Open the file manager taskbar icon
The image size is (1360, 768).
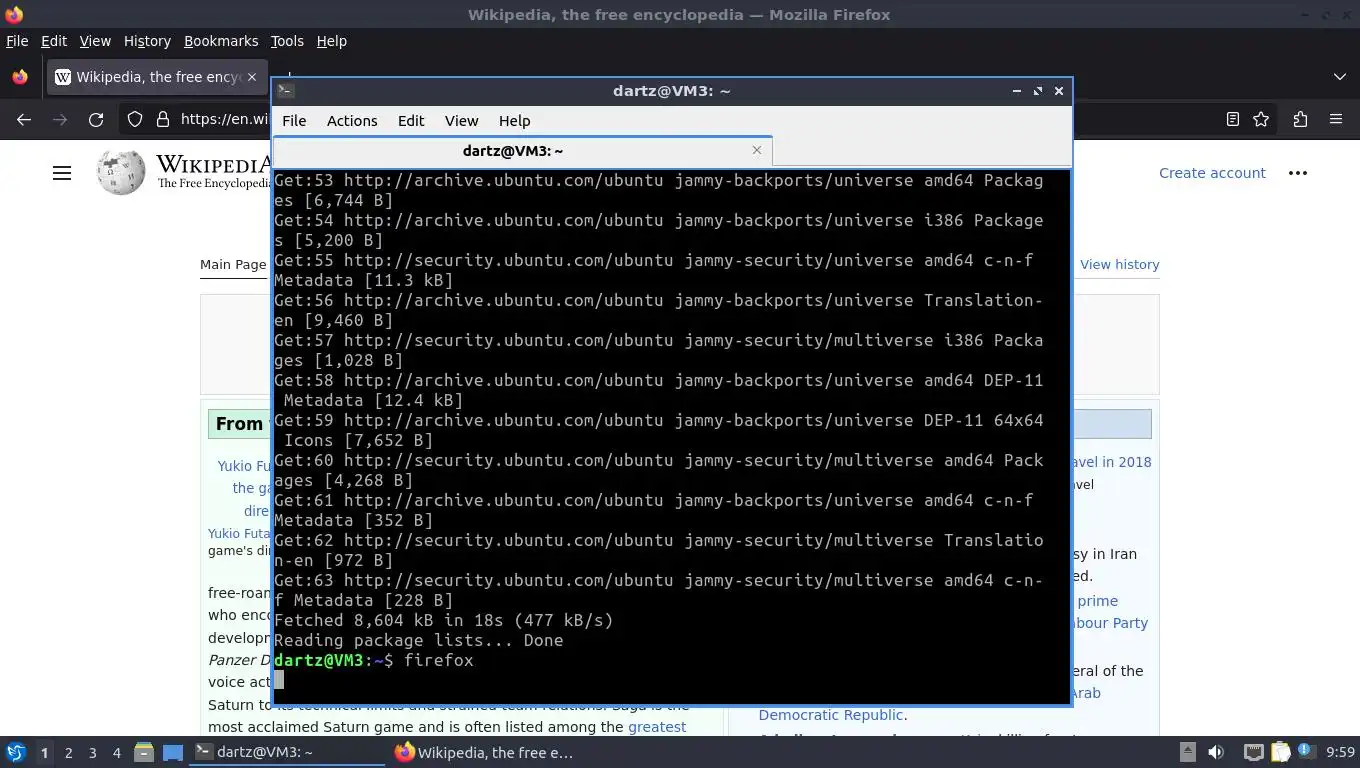[144, 752]
